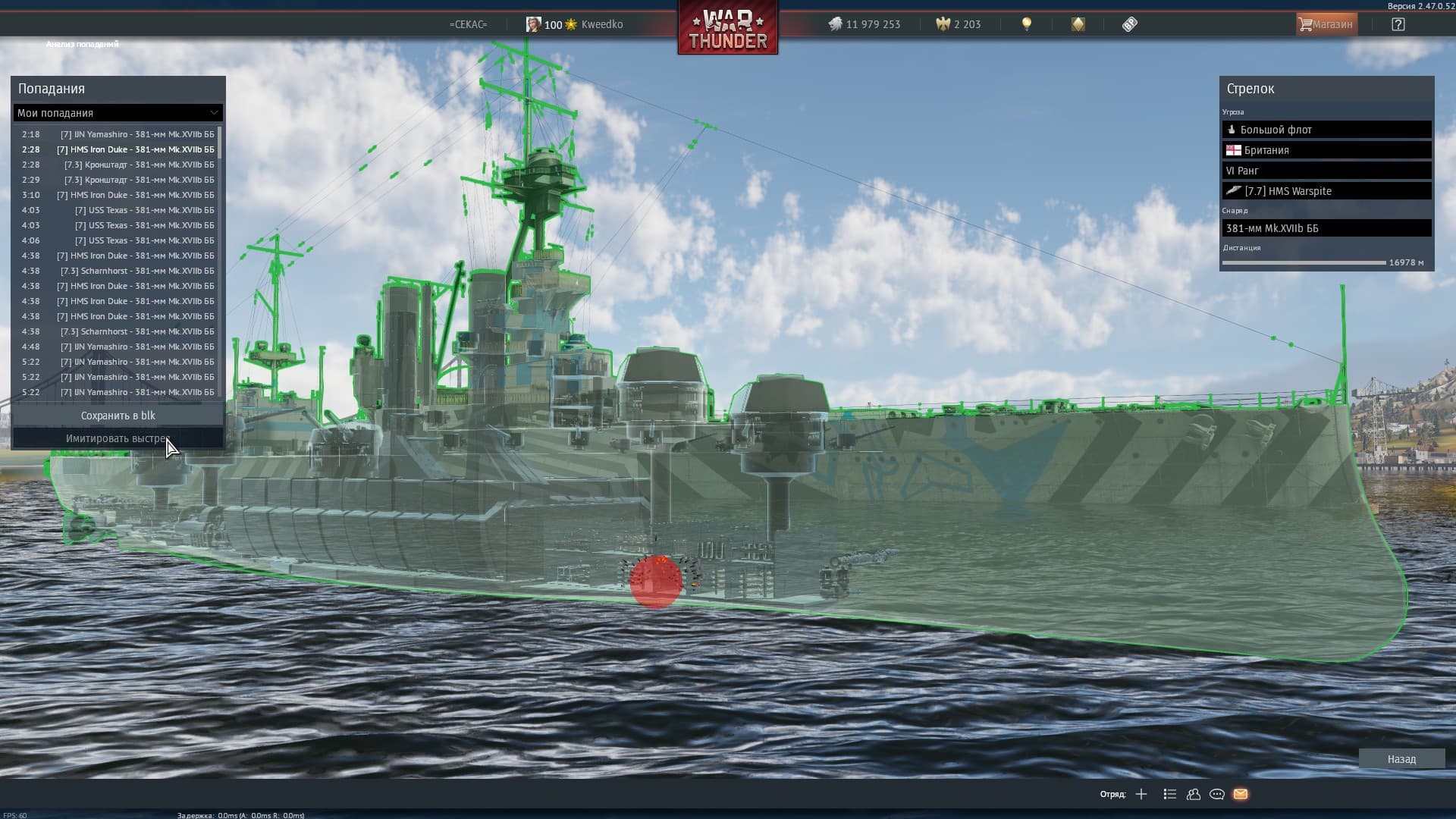Open the Golden Eagles balance icon
This screenshot has height=819, width=1456.
point(943,24)
